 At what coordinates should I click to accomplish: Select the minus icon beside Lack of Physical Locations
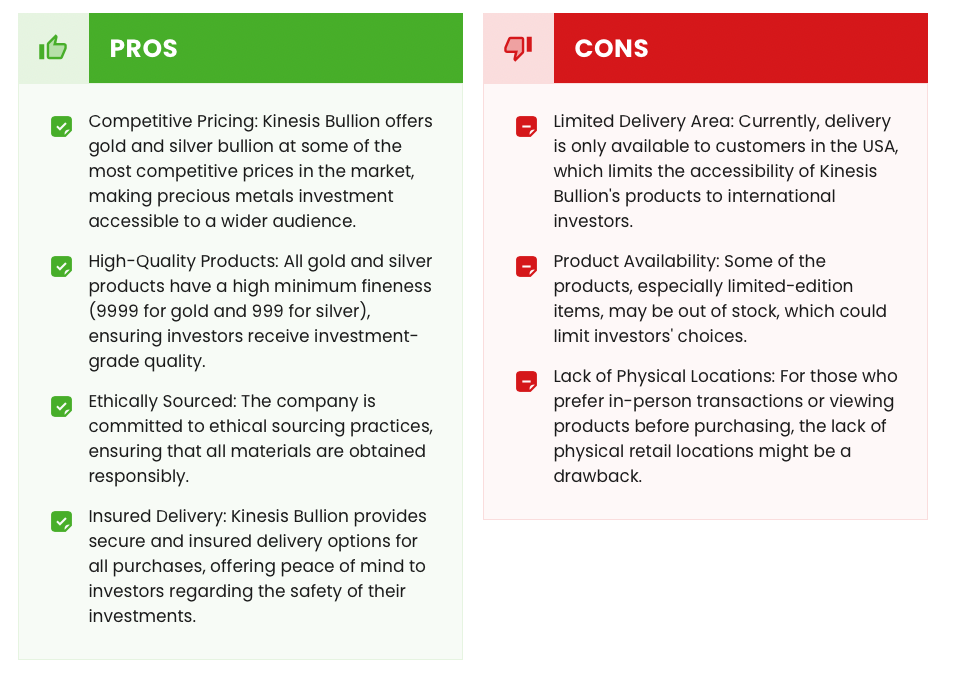(x=526, y=381)
